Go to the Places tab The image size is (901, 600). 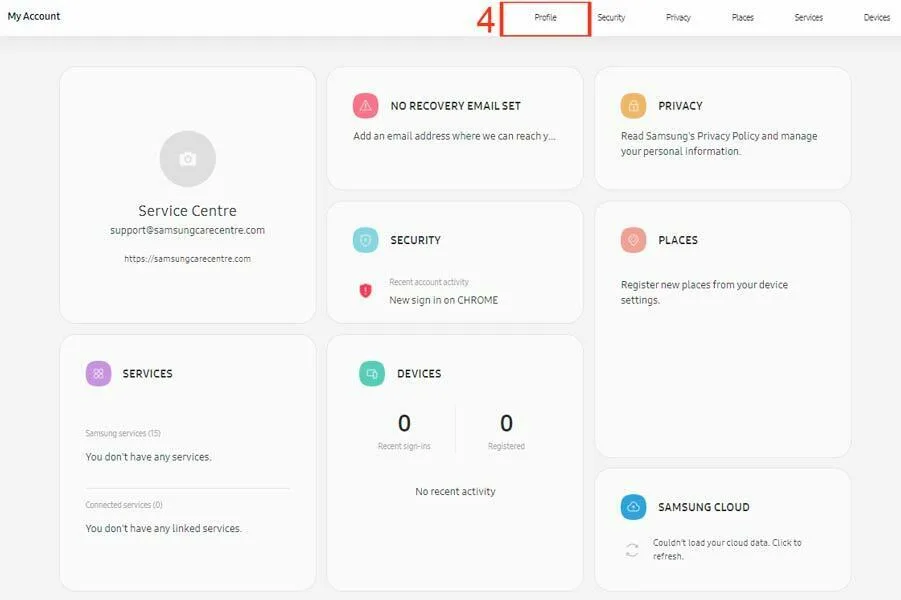click(x=742, y=18)
